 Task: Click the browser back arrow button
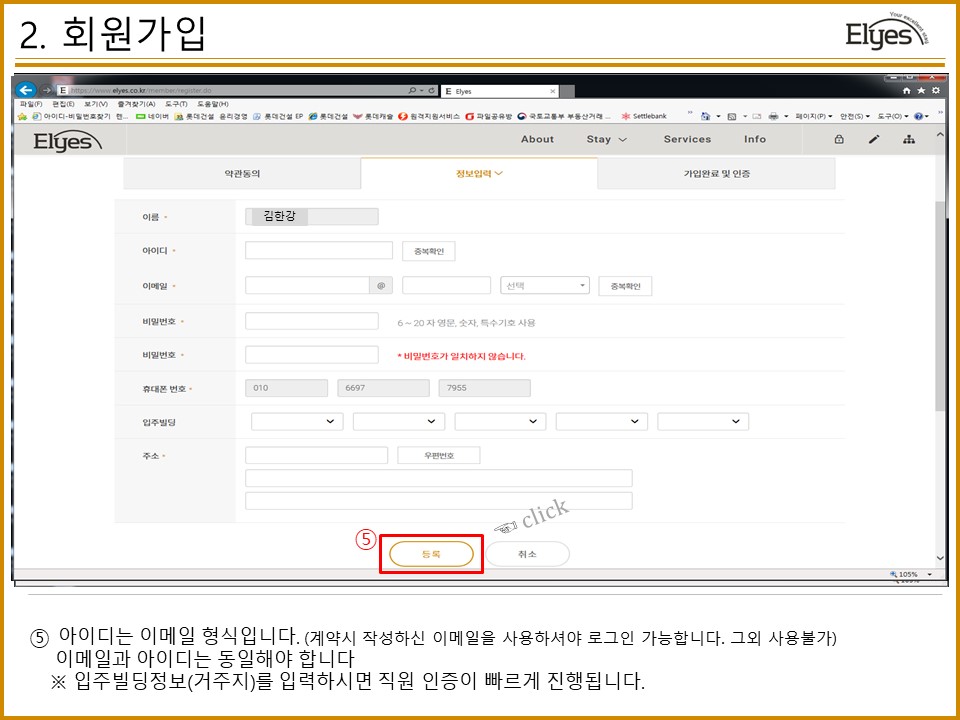pyautogui.click(x=25, y=91)
